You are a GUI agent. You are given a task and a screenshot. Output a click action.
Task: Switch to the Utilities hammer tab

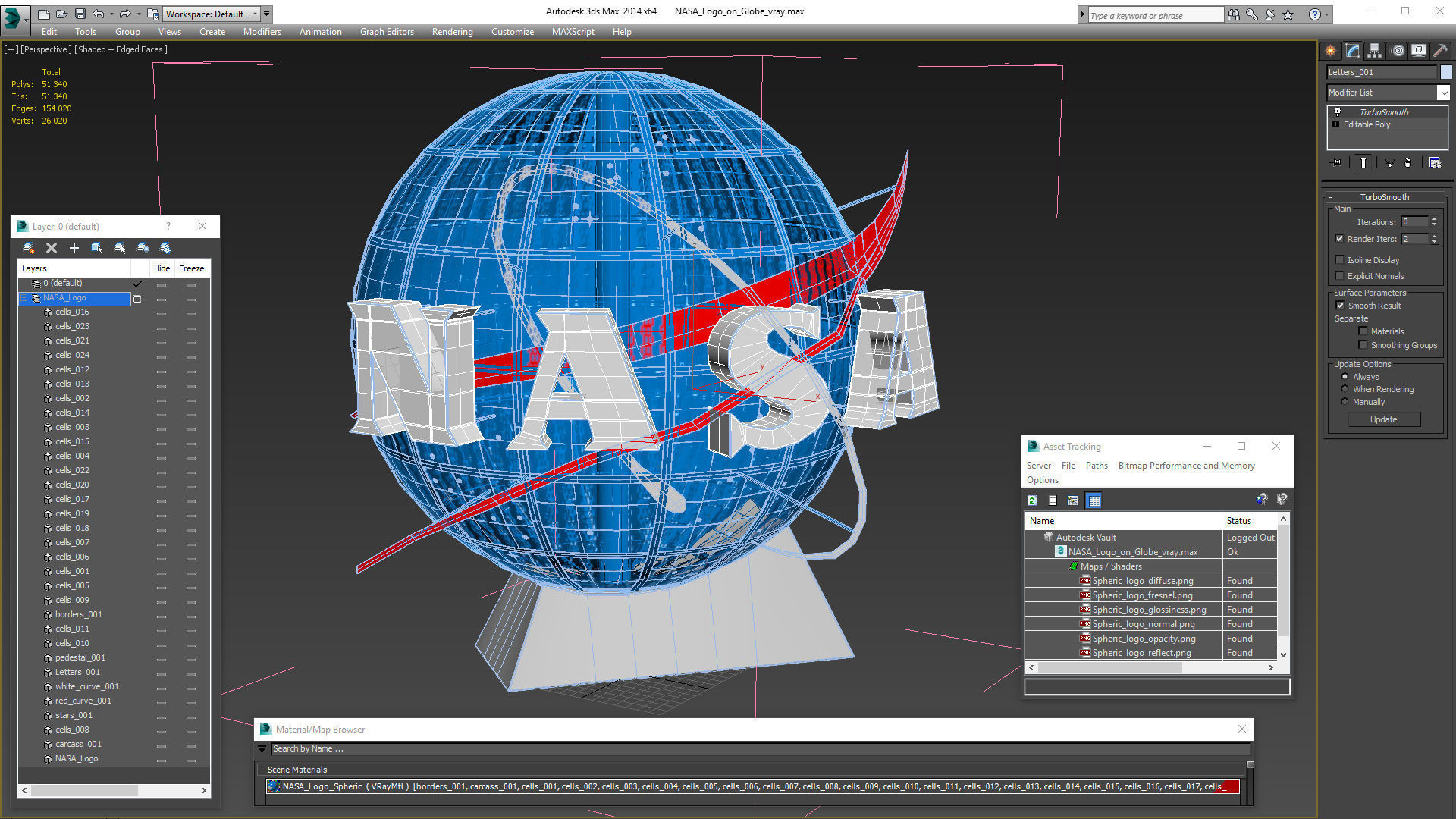click(x=1441, y=51)
